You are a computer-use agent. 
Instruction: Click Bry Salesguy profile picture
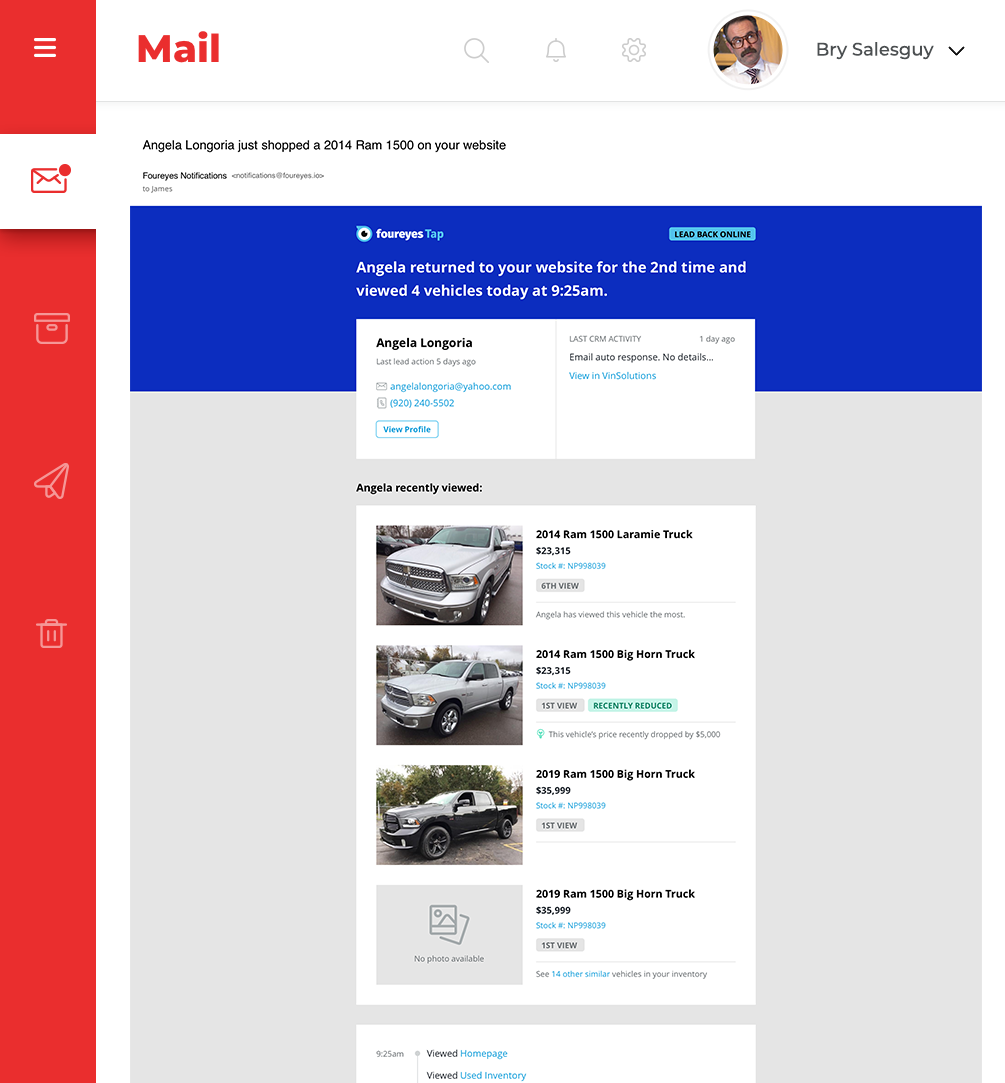coord(747,50)
